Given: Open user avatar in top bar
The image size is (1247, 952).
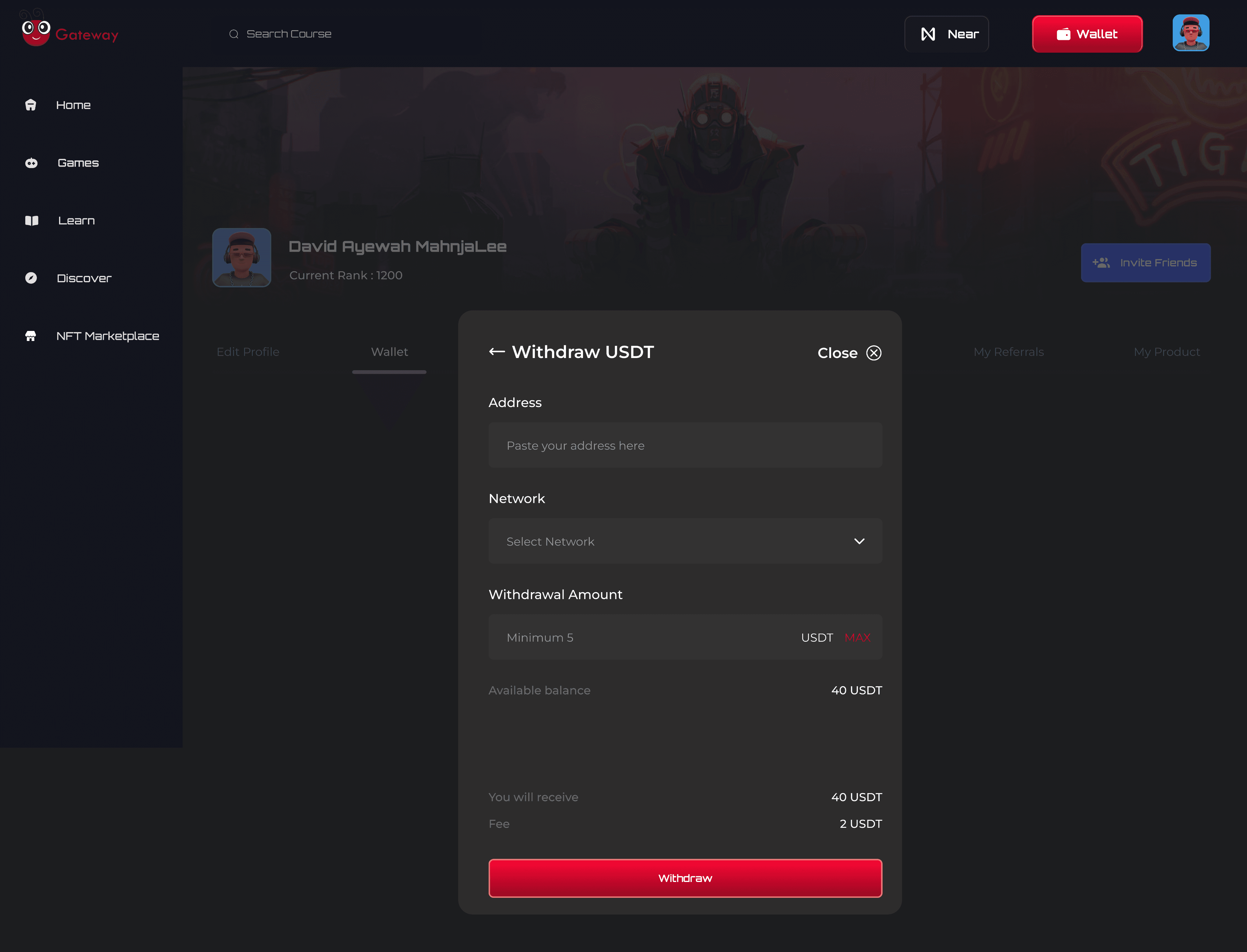Looking at the screenshot, I should (1190, 33).
